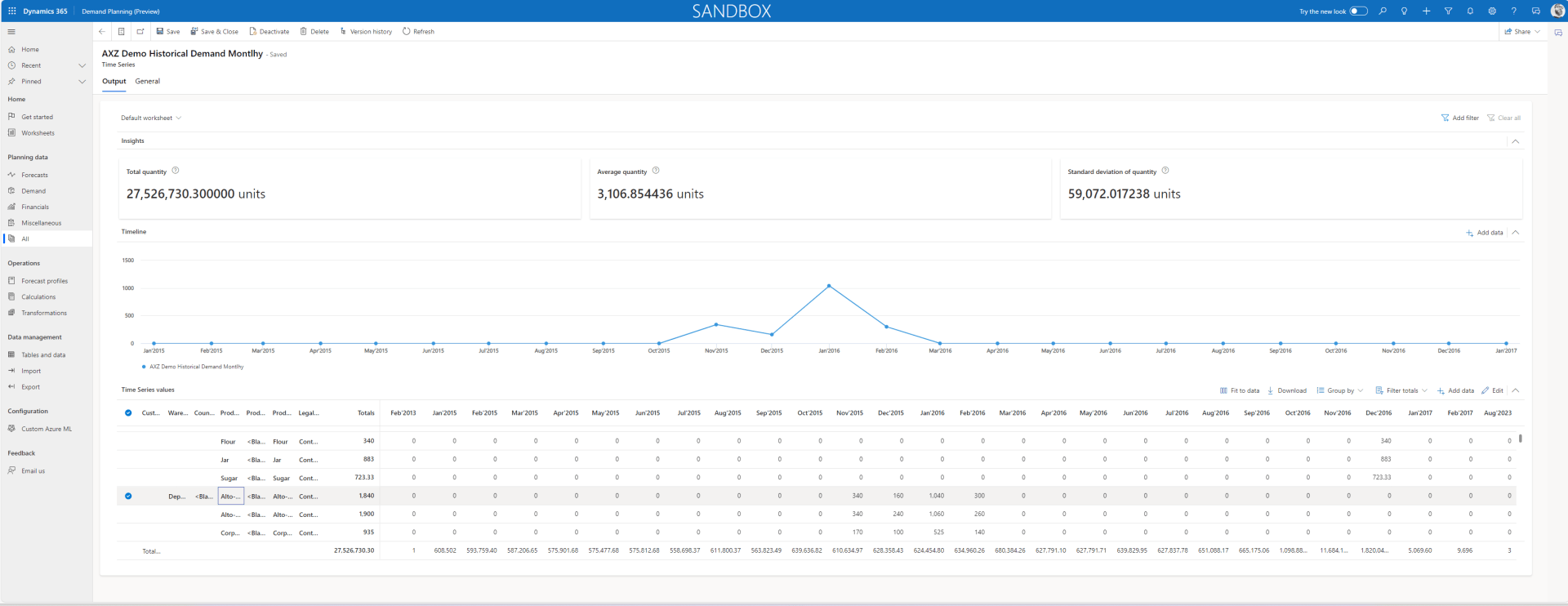Open the Dynamics 365 app launcher grid

[x=11, y=11]
